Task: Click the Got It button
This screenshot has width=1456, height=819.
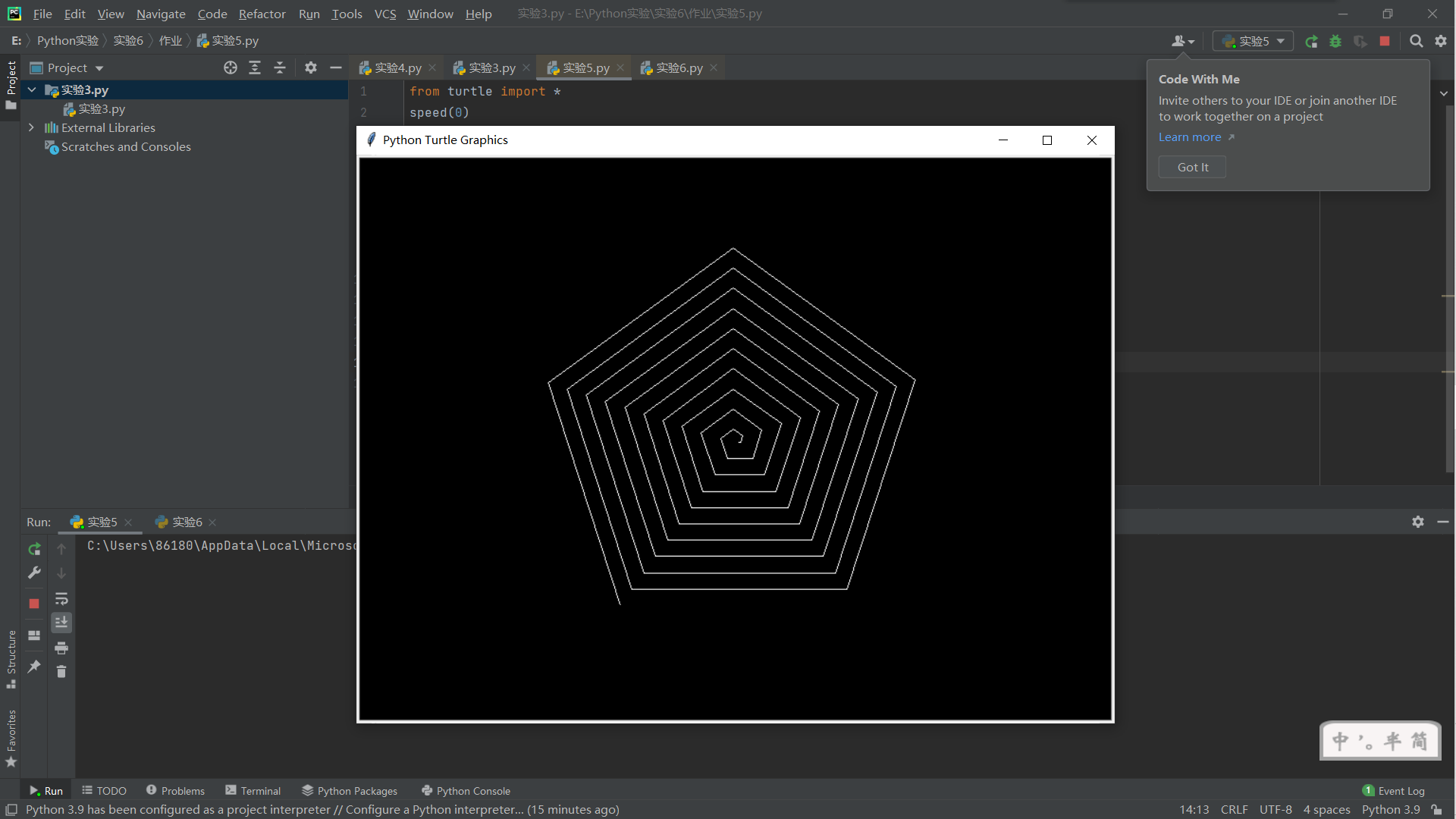Action: [x=1192, y=167]
